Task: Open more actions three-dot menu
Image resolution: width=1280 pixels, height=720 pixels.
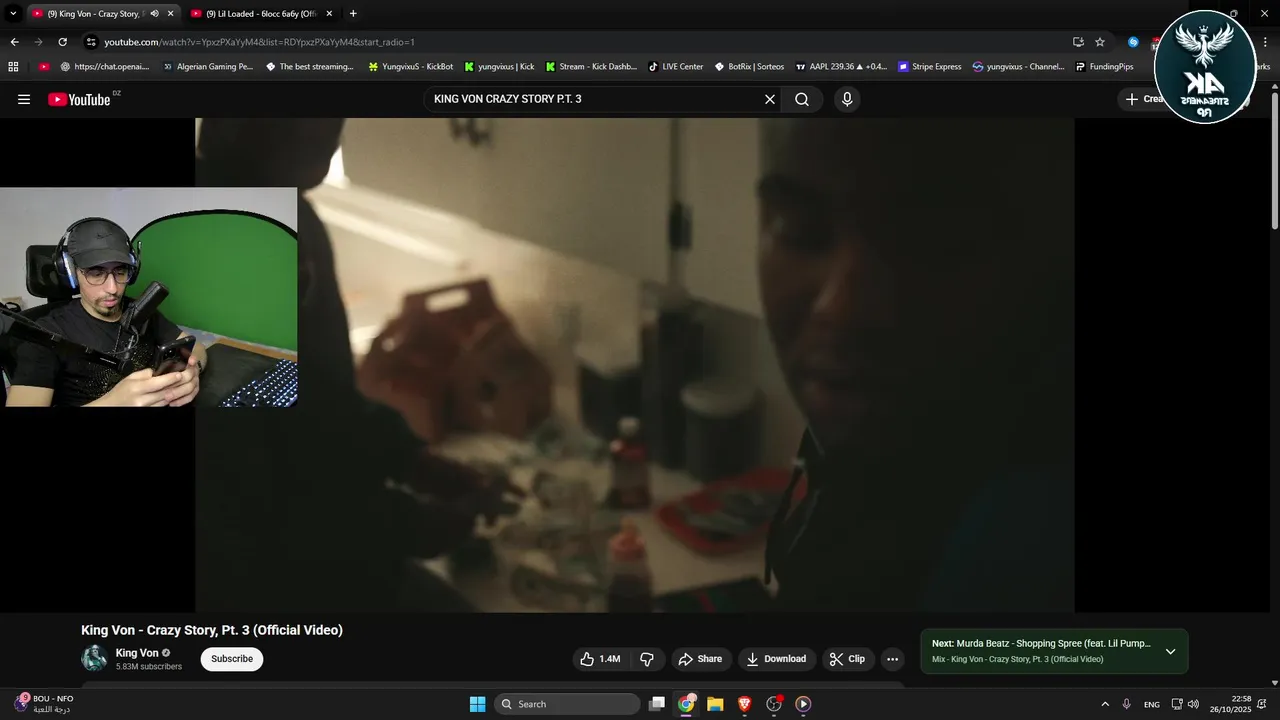Action: 892,659
